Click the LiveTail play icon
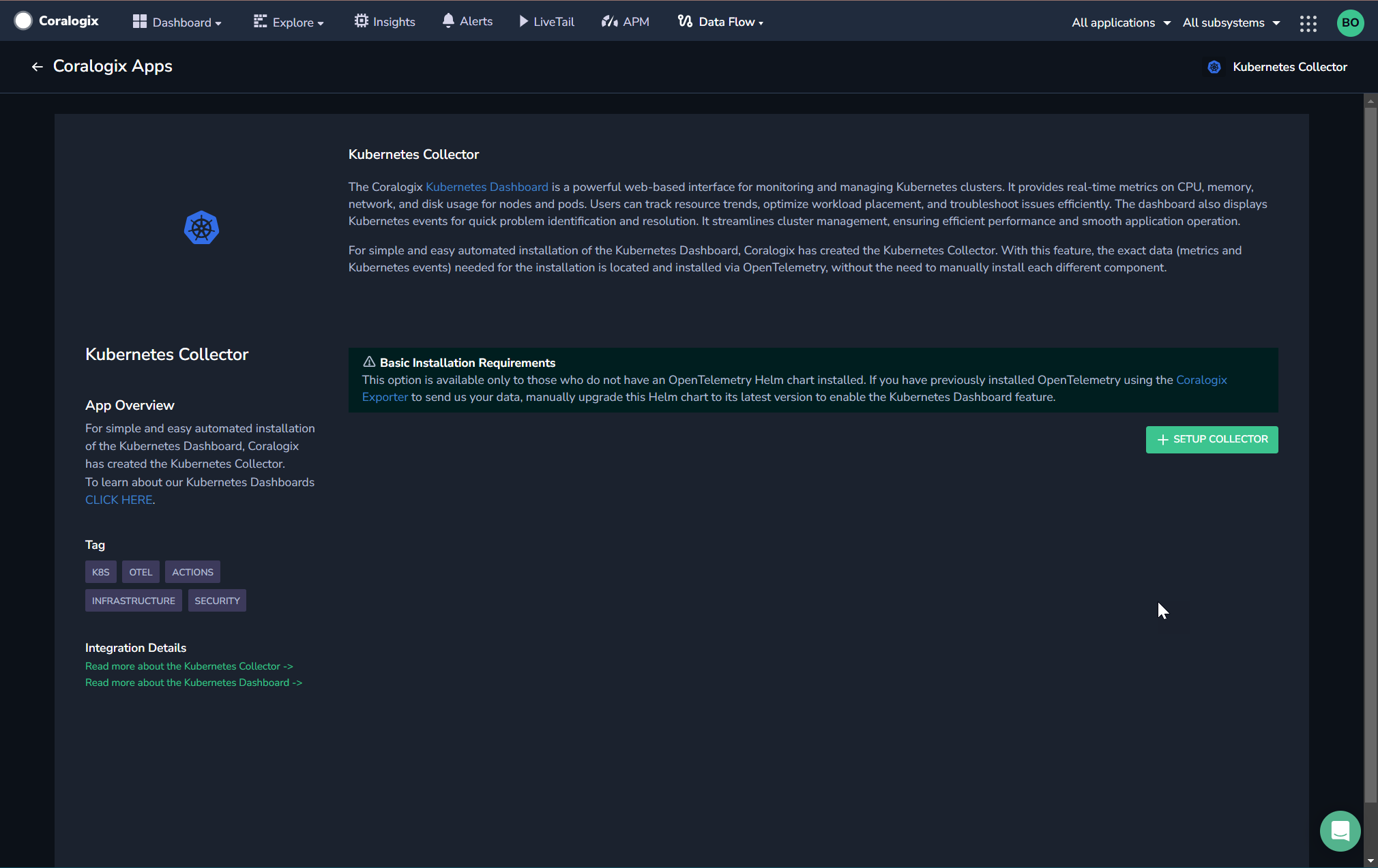1378x868 pixels. point(524,21)
